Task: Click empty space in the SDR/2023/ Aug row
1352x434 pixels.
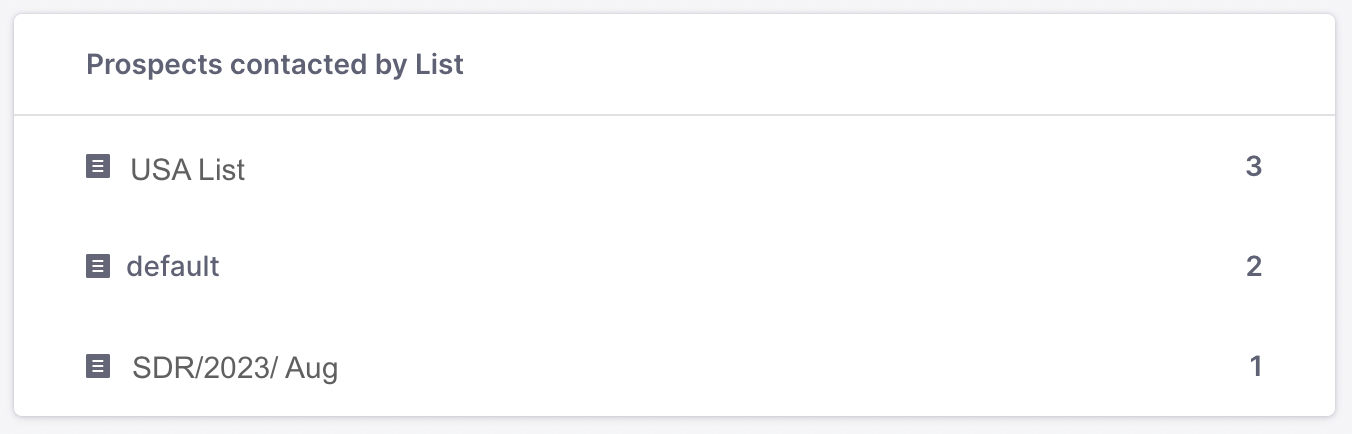Action: click(700, 367)
